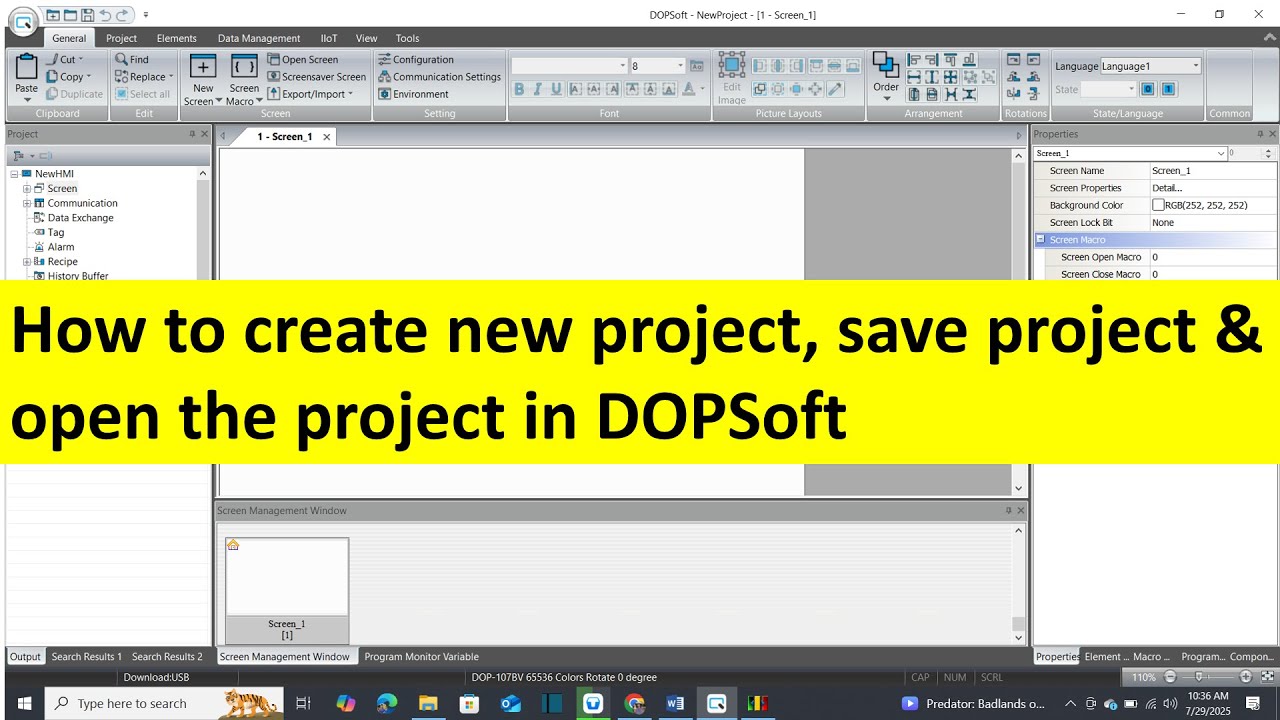Image resolution: width=1280 pixels, height=720 pixels.
Task: Switch to Program Monitor Variable tab
Action: click(x=421, y=657)
